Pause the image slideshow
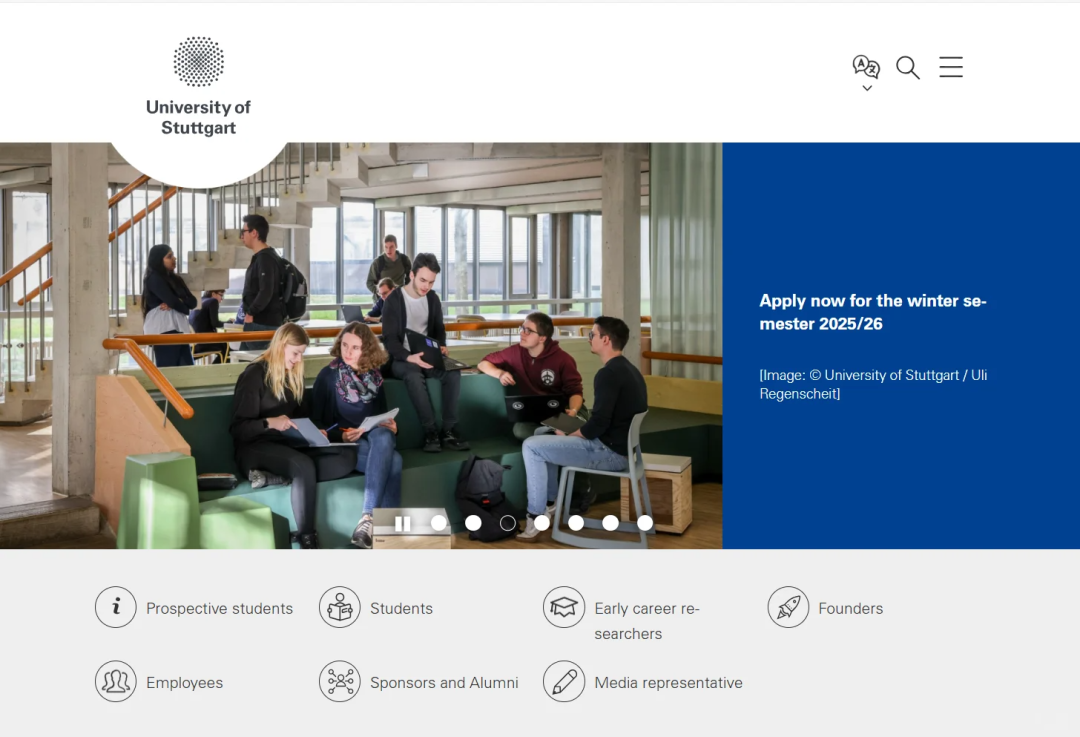1080x737 pixels. 403,523
